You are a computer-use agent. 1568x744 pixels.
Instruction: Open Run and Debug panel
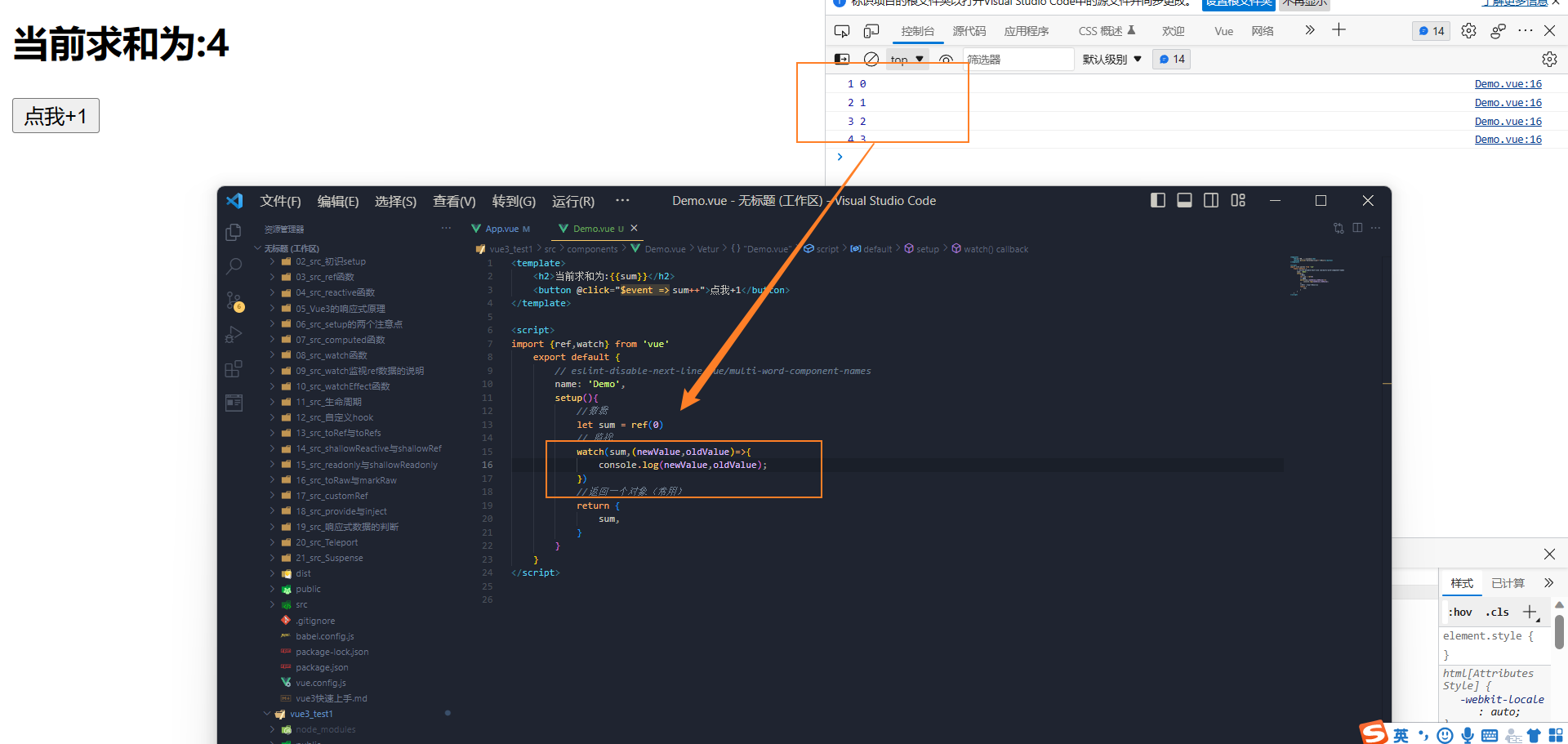234,336
